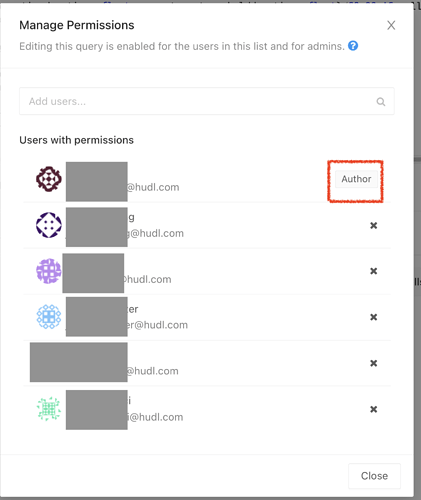Viewport: 421px width, 500px height.
Task: Dismiss the Manage Permissions dialog with X
Action: click(x=391, y=25)
